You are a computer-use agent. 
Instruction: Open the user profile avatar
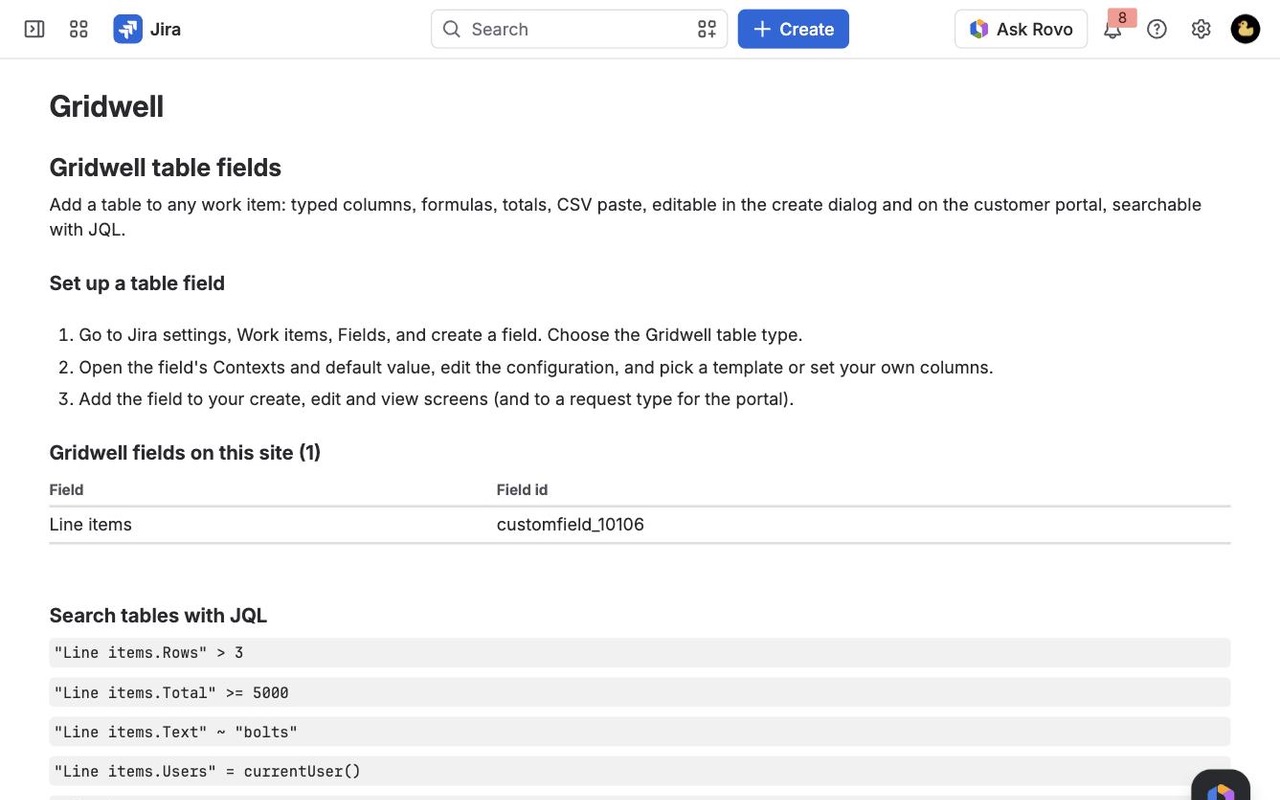coord(1245,29)
